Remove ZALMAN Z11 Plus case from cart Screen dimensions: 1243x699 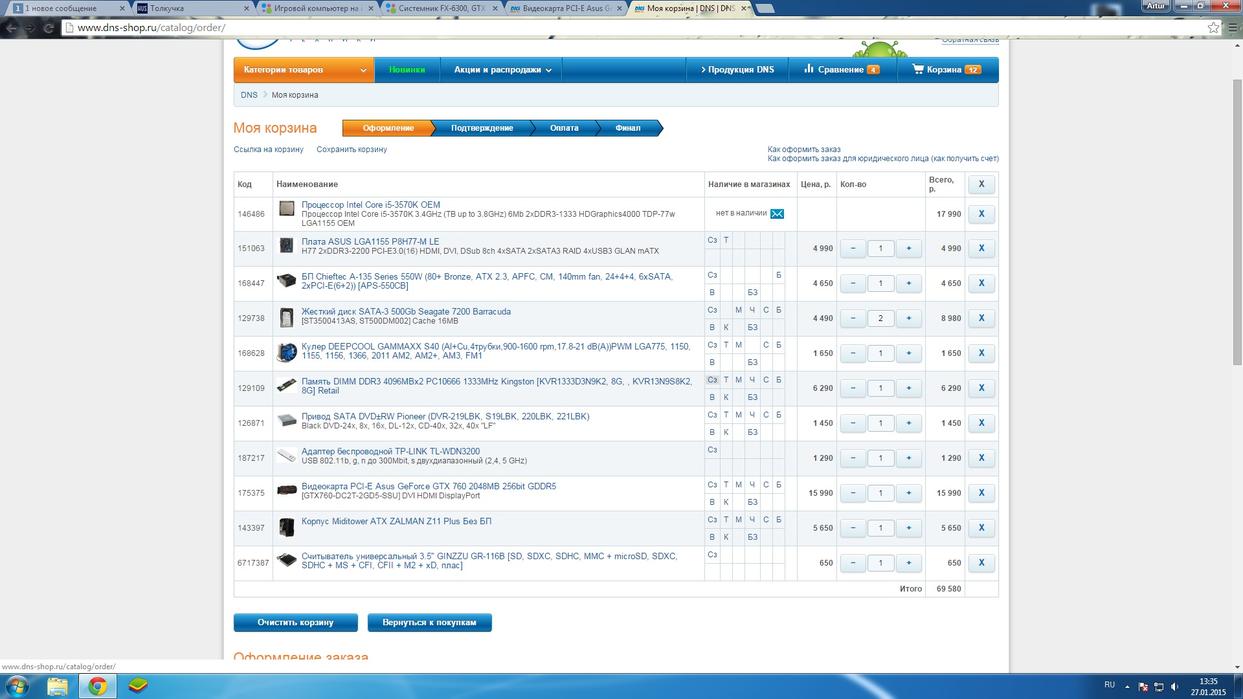point(981,528)
